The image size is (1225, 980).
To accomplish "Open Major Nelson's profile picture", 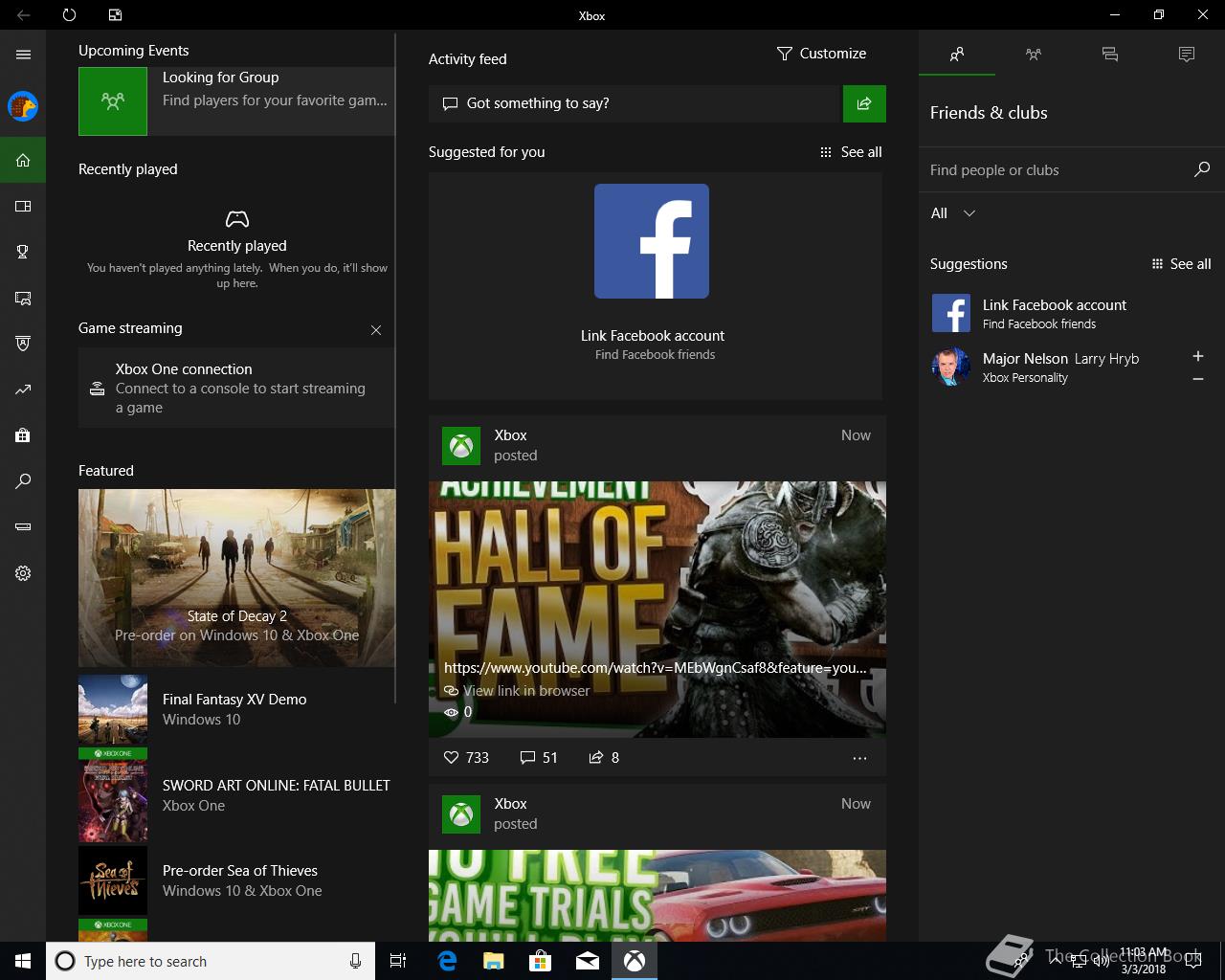I will pos(951,367).
